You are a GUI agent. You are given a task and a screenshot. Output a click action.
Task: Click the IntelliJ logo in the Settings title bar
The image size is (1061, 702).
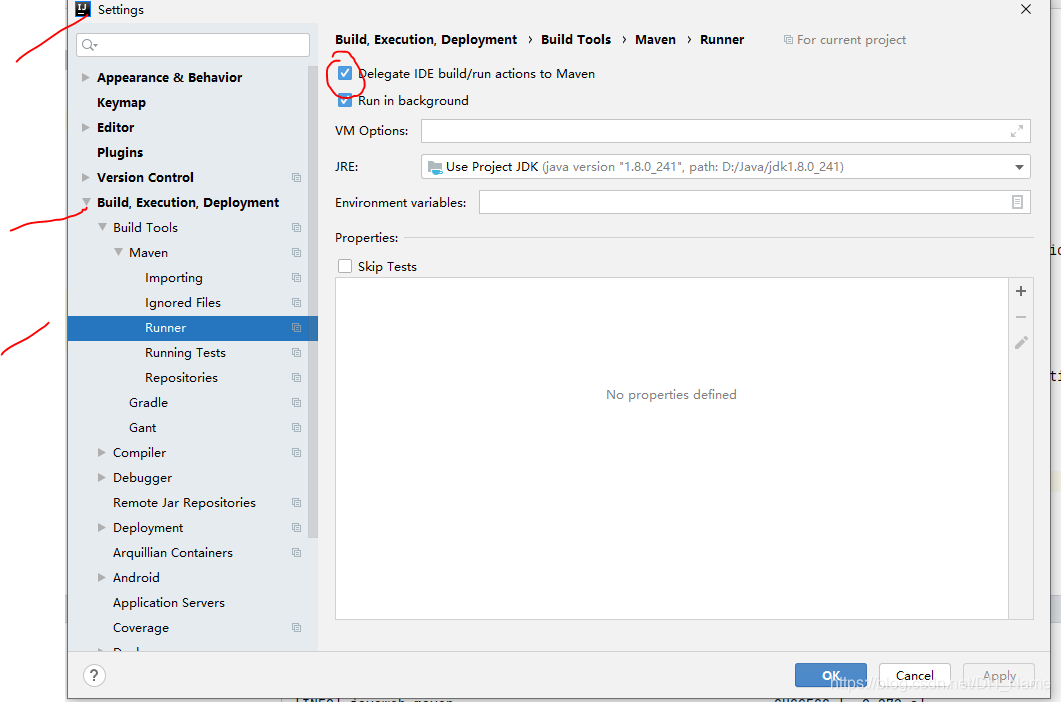coord(83,9)
